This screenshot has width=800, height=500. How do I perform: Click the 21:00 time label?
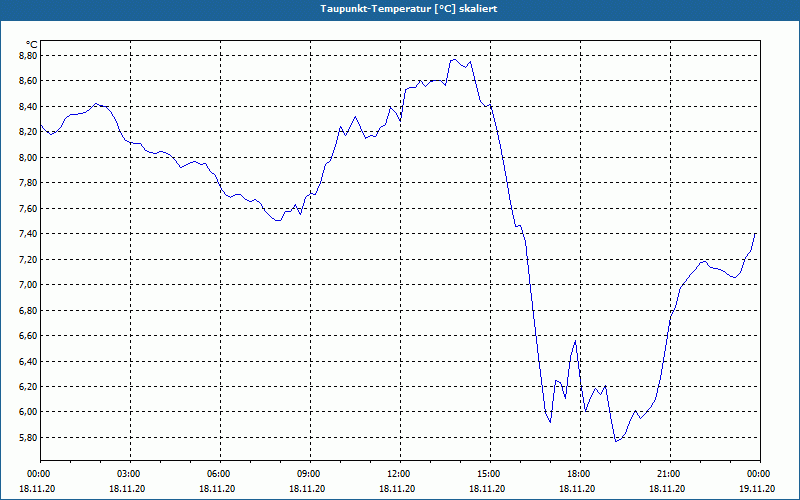tap(670, 474)
